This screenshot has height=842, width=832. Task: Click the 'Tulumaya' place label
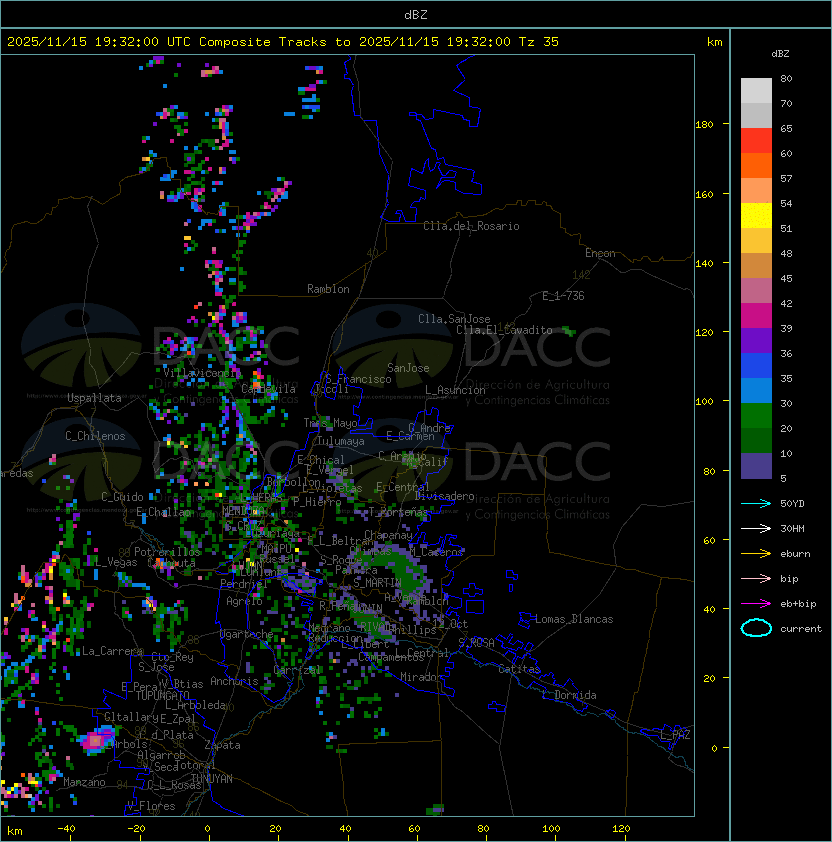(x=341, y=441)
